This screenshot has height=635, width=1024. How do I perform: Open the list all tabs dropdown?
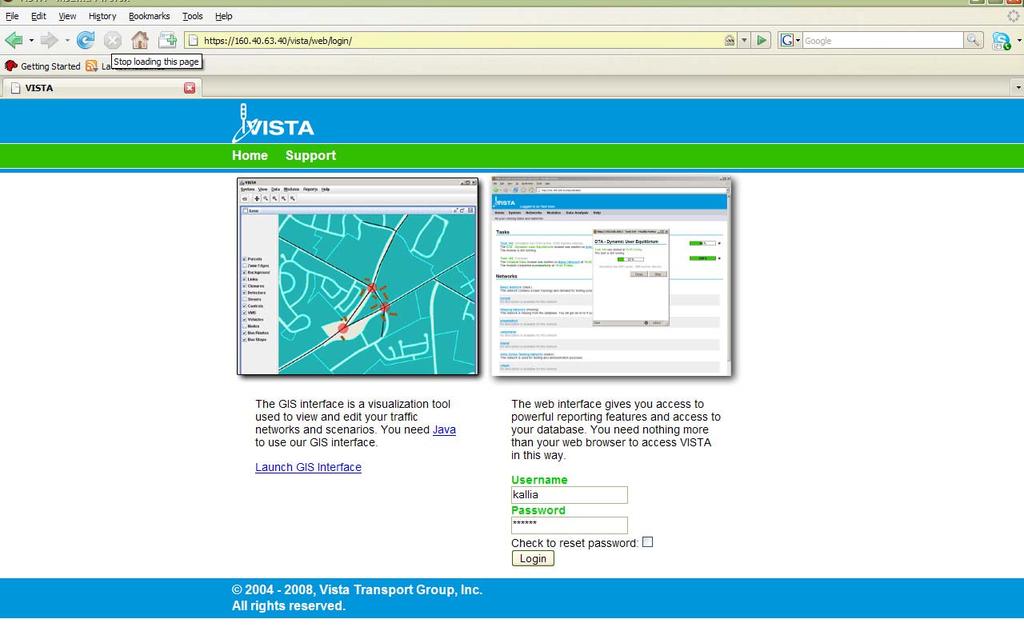click(x=1017, y=88)
